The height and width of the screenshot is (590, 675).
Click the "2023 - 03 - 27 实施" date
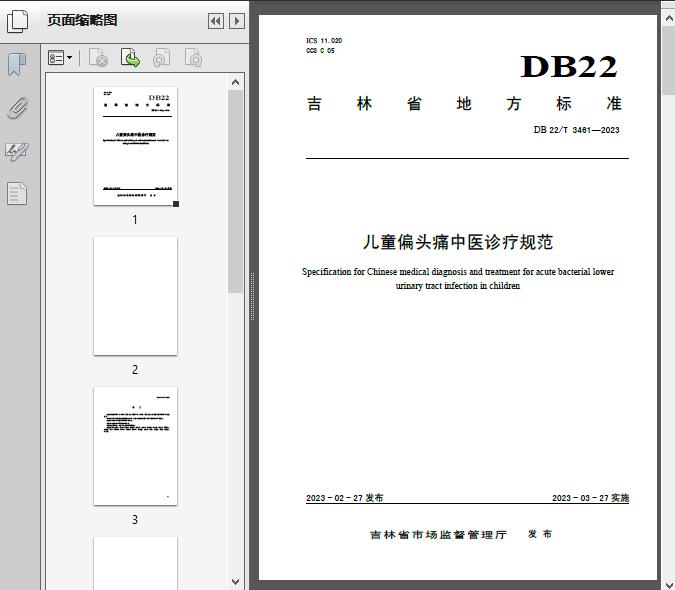click(591, 498)
